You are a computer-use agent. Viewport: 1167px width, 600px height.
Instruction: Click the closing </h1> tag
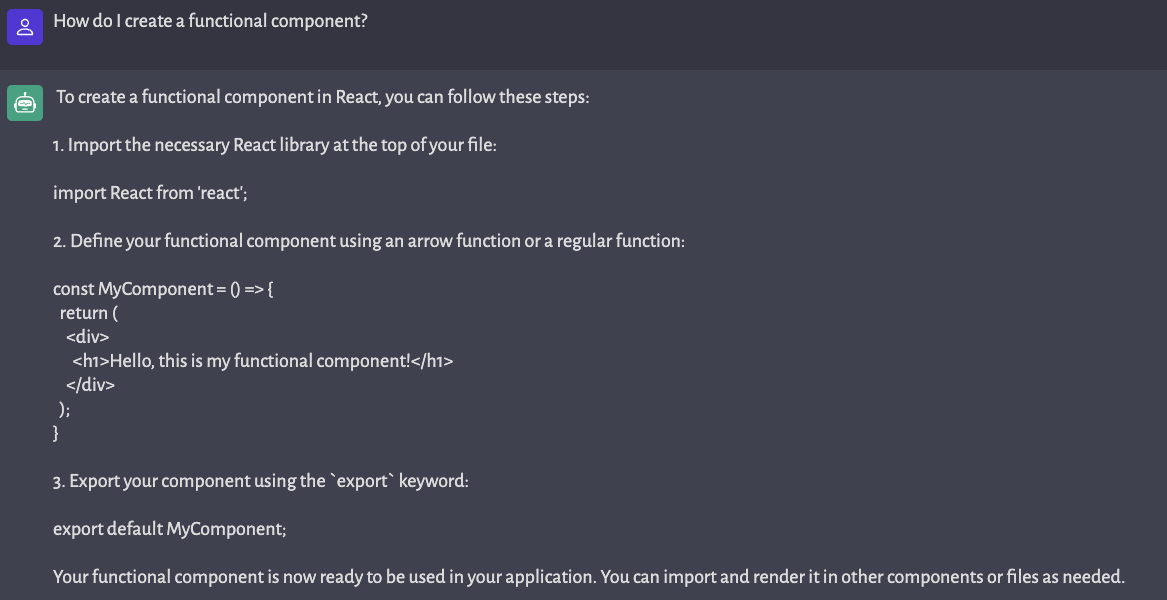[432, 361]
